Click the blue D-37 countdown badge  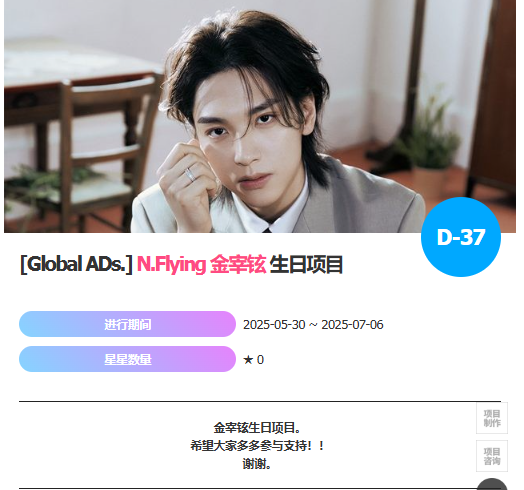point(461,237)
